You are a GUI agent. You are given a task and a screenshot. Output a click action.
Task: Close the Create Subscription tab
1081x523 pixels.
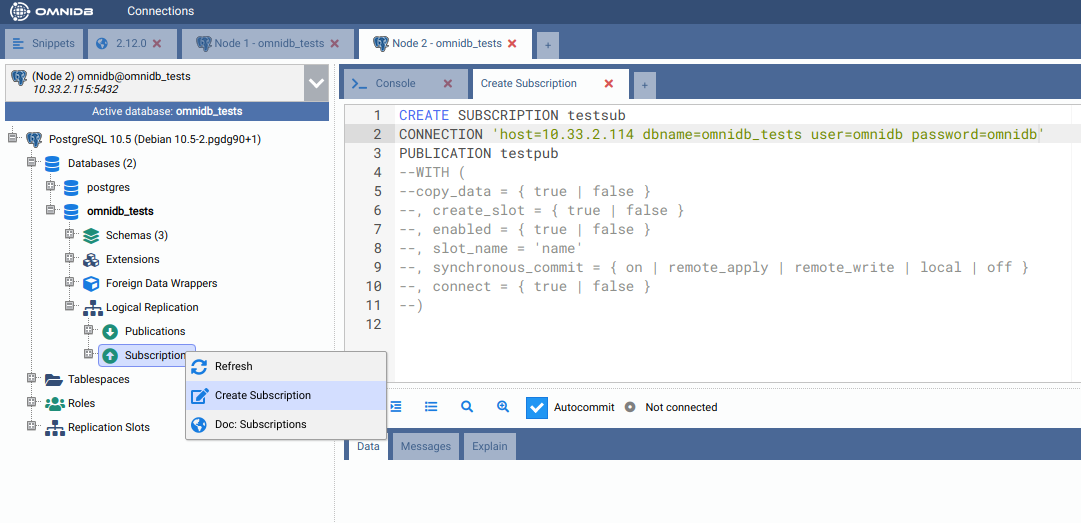pyautogui.click(x=609, y=84)
